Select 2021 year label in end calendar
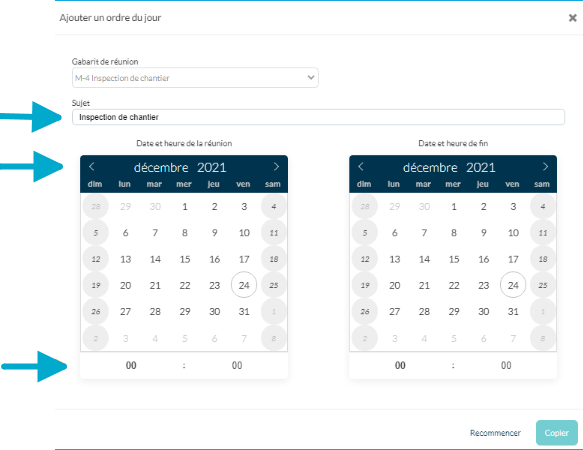583x450 pixels. click(x=481, y=168)
